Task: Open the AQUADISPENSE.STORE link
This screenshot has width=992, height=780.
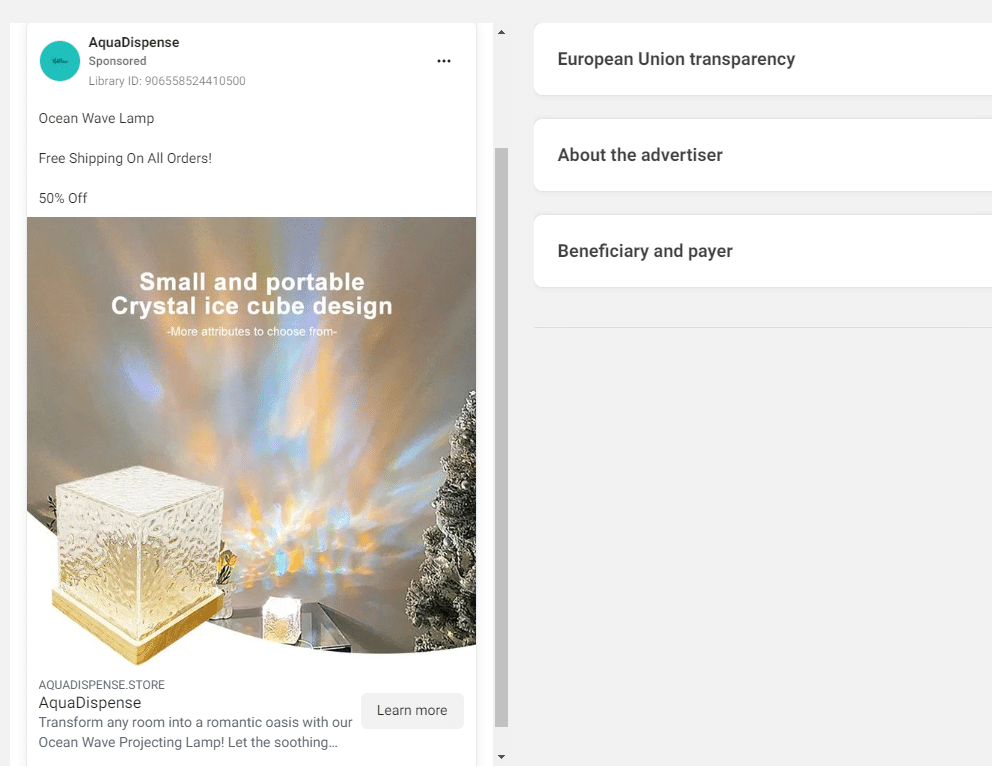Action: pyautogui.click(x=102, y=685)
